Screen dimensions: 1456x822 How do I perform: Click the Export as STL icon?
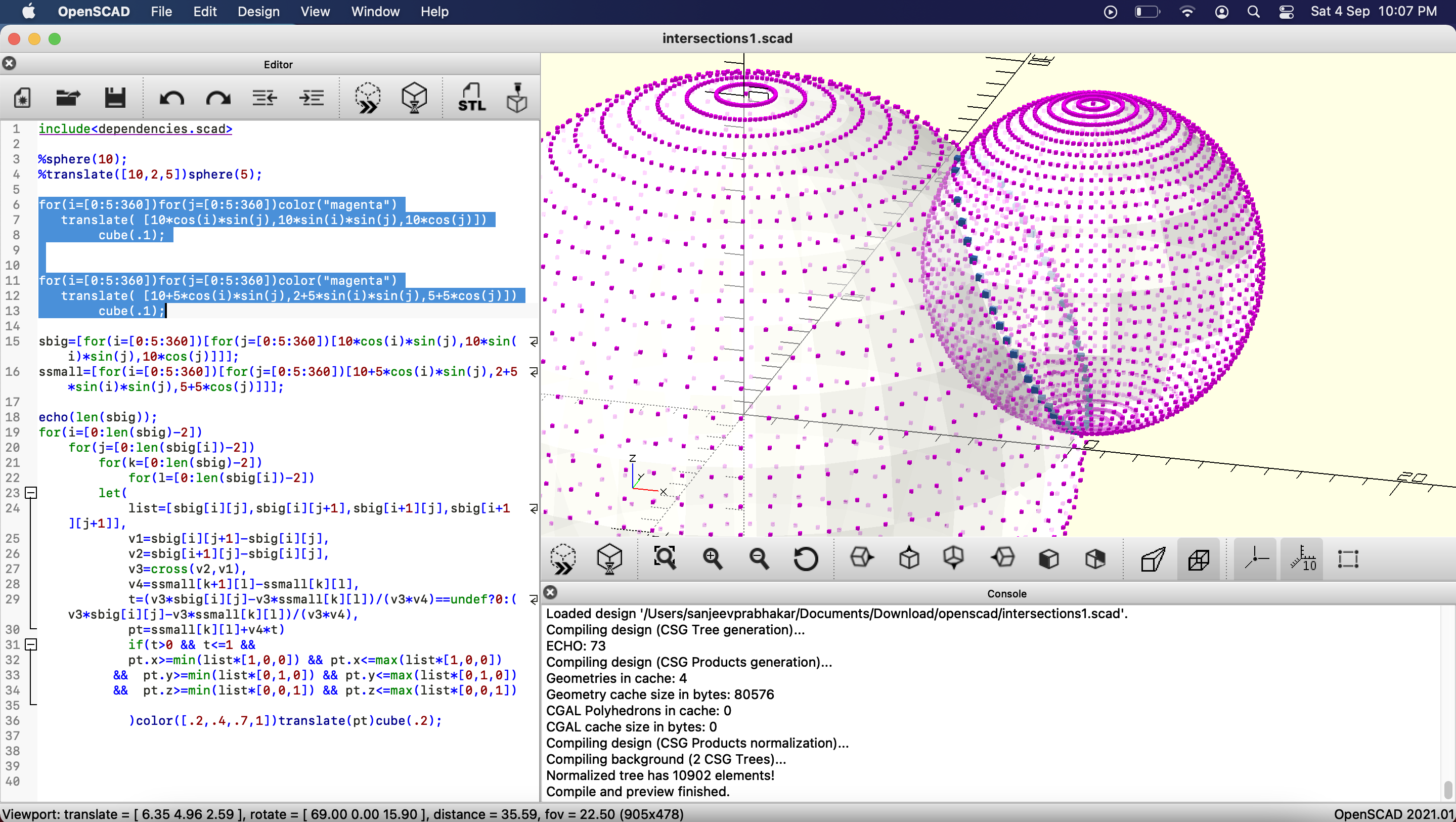point(471,98)
